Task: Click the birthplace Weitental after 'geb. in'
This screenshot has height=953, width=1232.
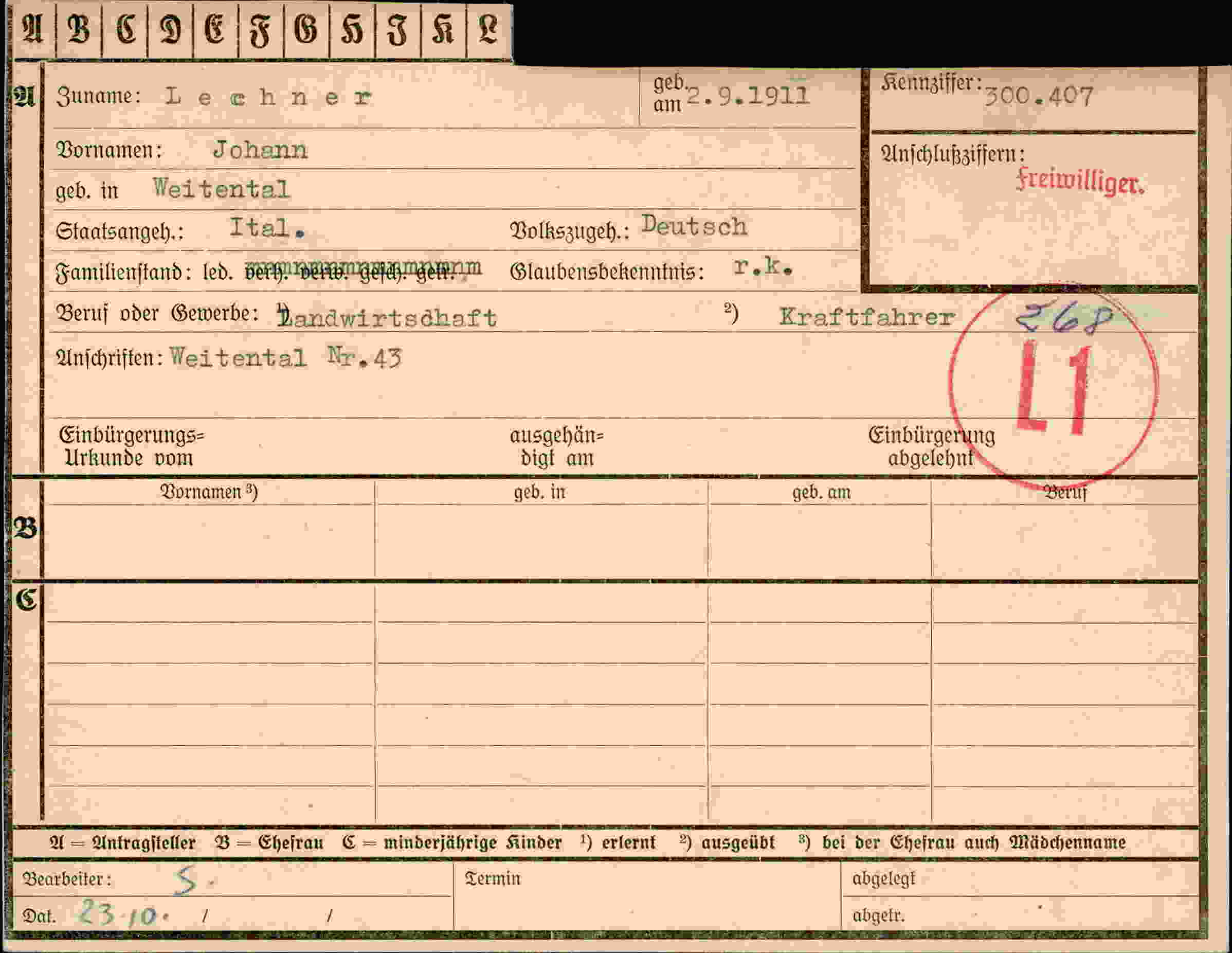Action: pyautogui.click(x=222, y=188)
